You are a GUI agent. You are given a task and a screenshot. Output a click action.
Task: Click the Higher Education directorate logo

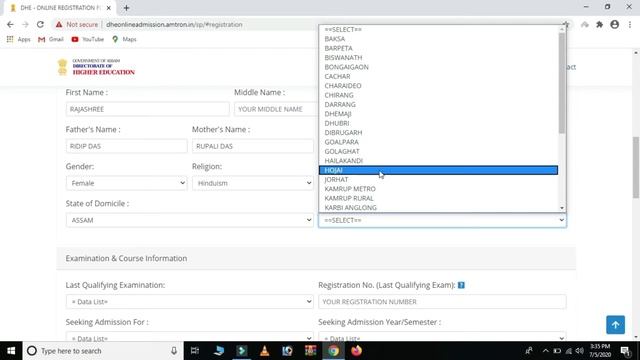coord(96,67)
